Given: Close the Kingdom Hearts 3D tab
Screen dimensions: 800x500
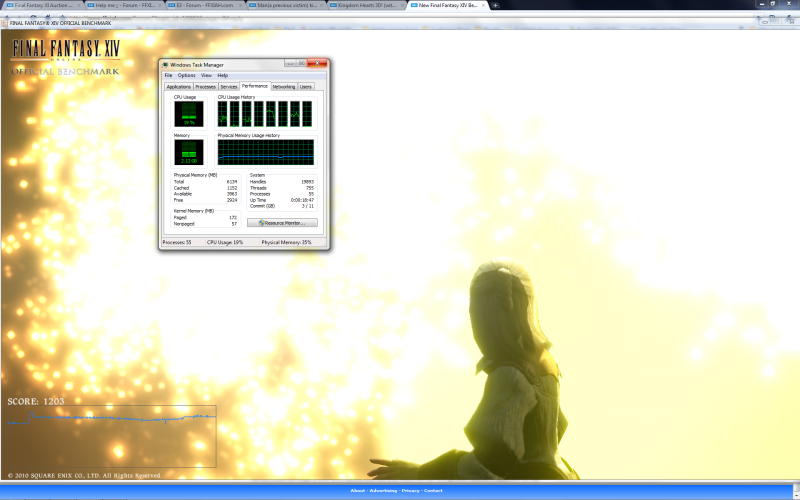Looking at the screenshot, I should click(x=403, y=6).
